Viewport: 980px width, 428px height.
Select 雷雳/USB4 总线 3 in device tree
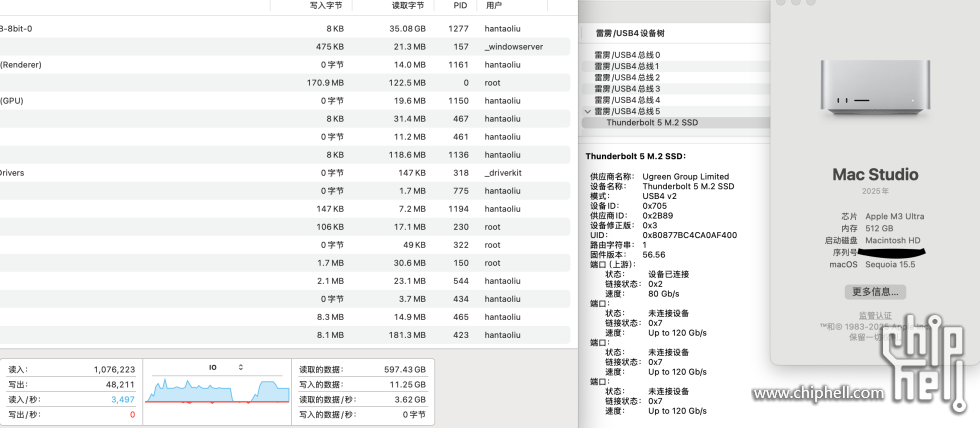coord(627,89)
